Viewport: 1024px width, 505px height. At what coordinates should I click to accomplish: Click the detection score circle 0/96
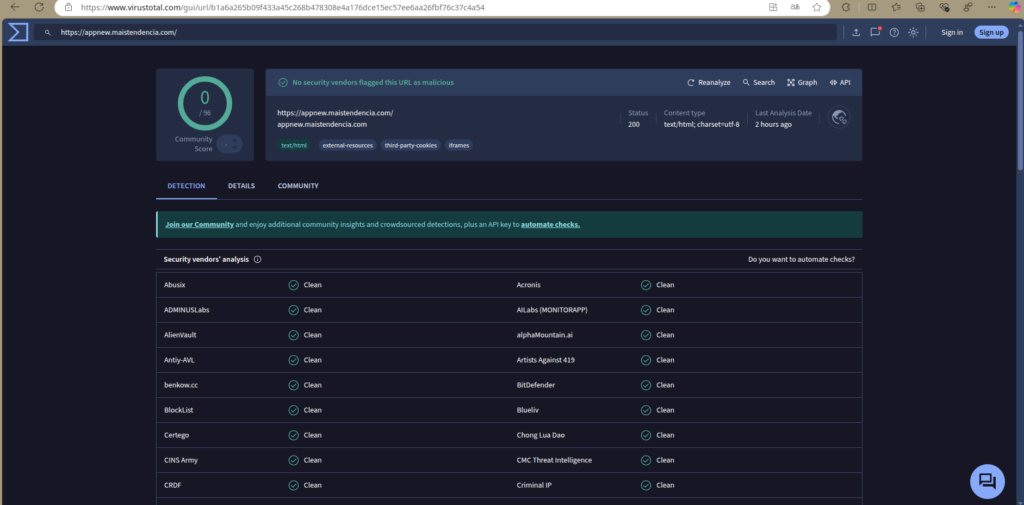click(x=205, y=103)
